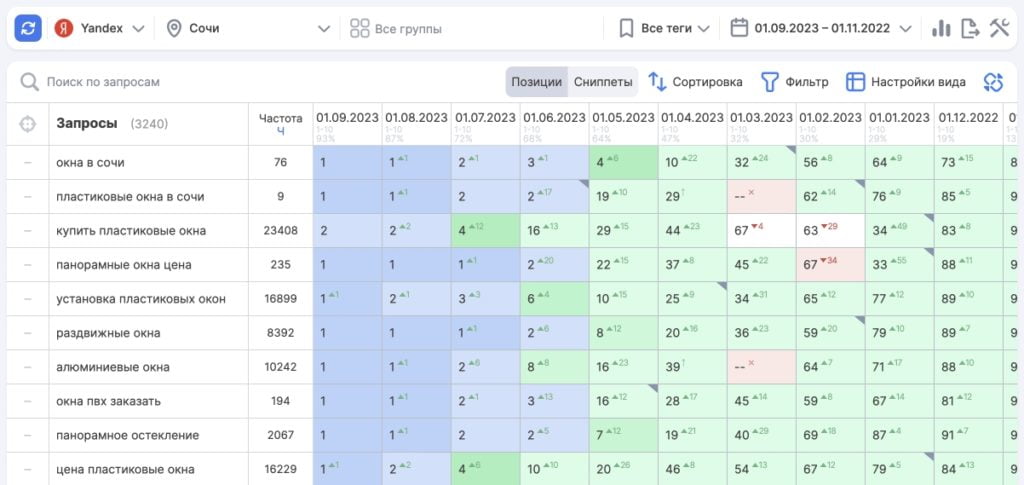Expand the Все теги dropdown

coord(664,28)
